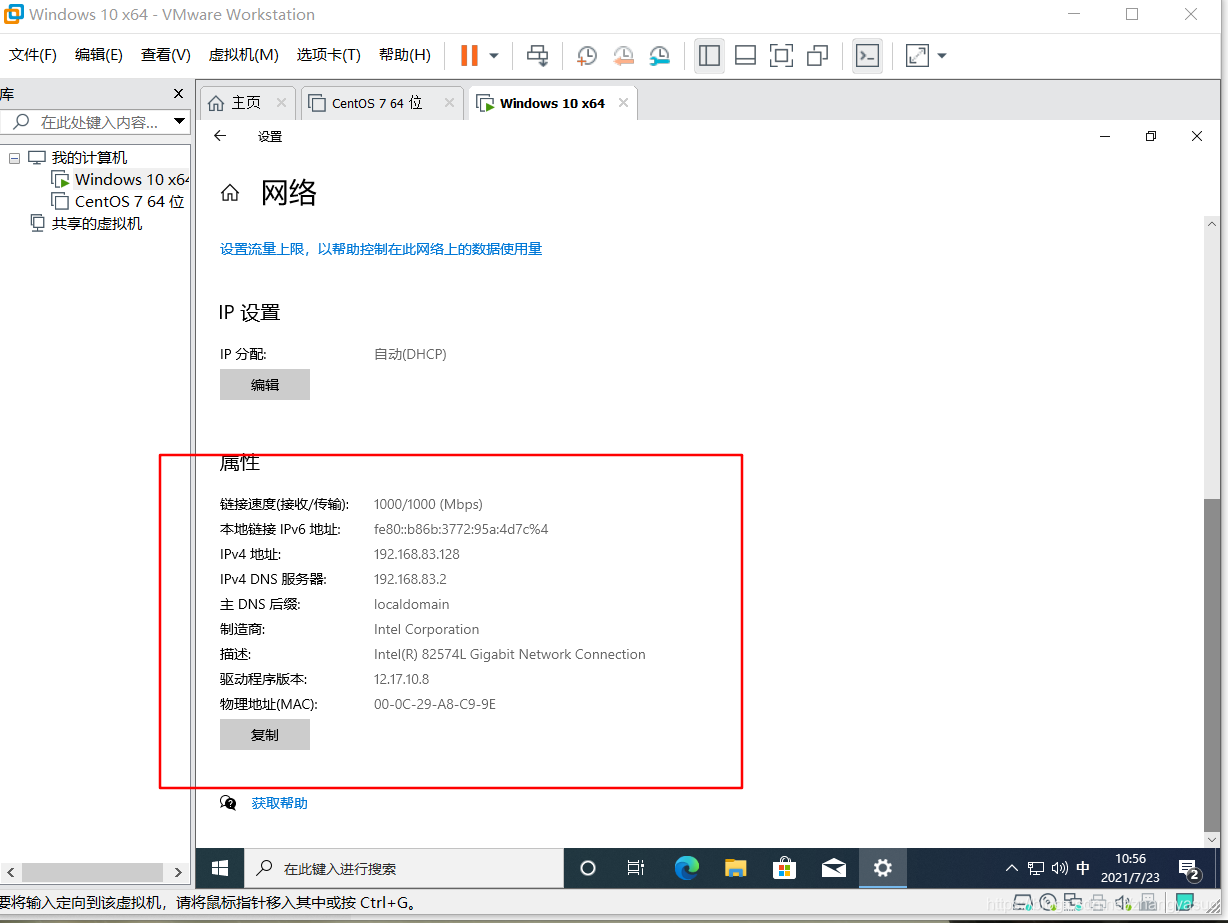Image resolution: width=1228 pixels, height=923 pixels.
Task: Open notifications from the system tray
Action: tap(1189, 868)
